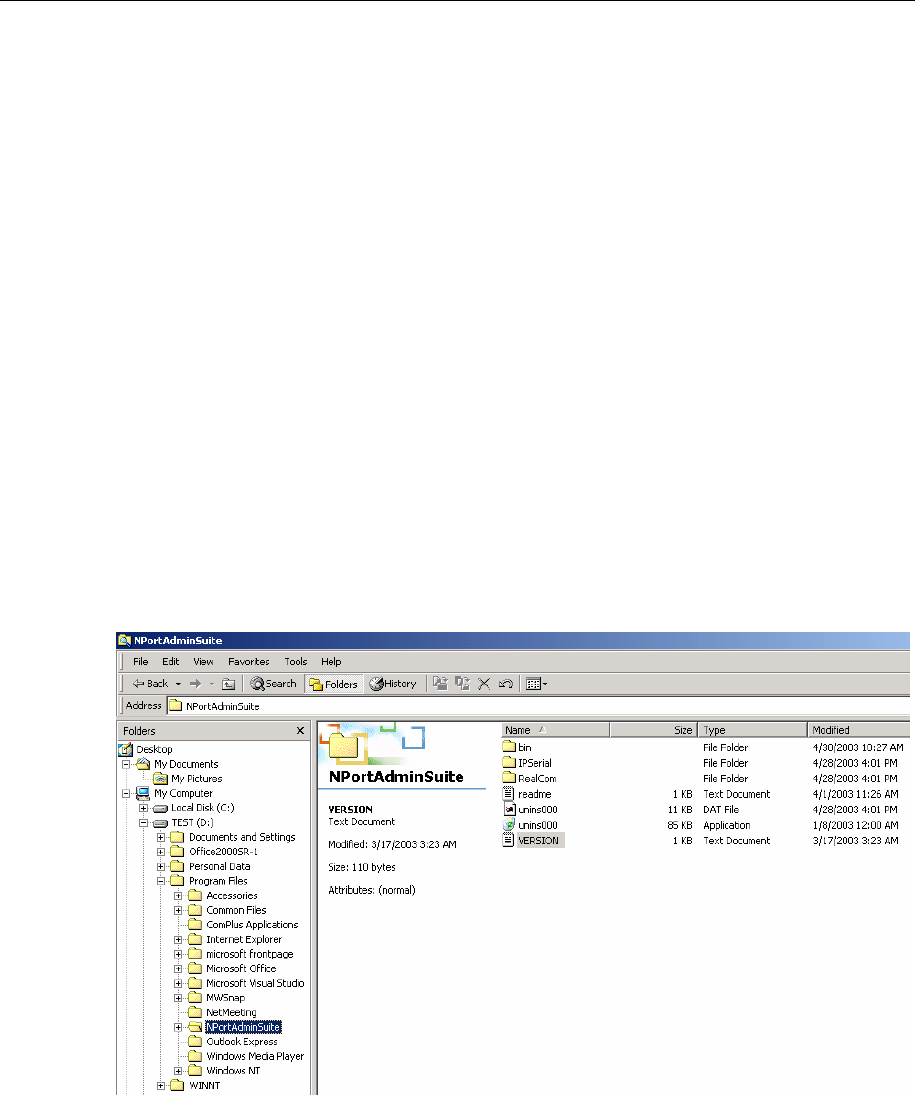Open the Tools menu

295,661
